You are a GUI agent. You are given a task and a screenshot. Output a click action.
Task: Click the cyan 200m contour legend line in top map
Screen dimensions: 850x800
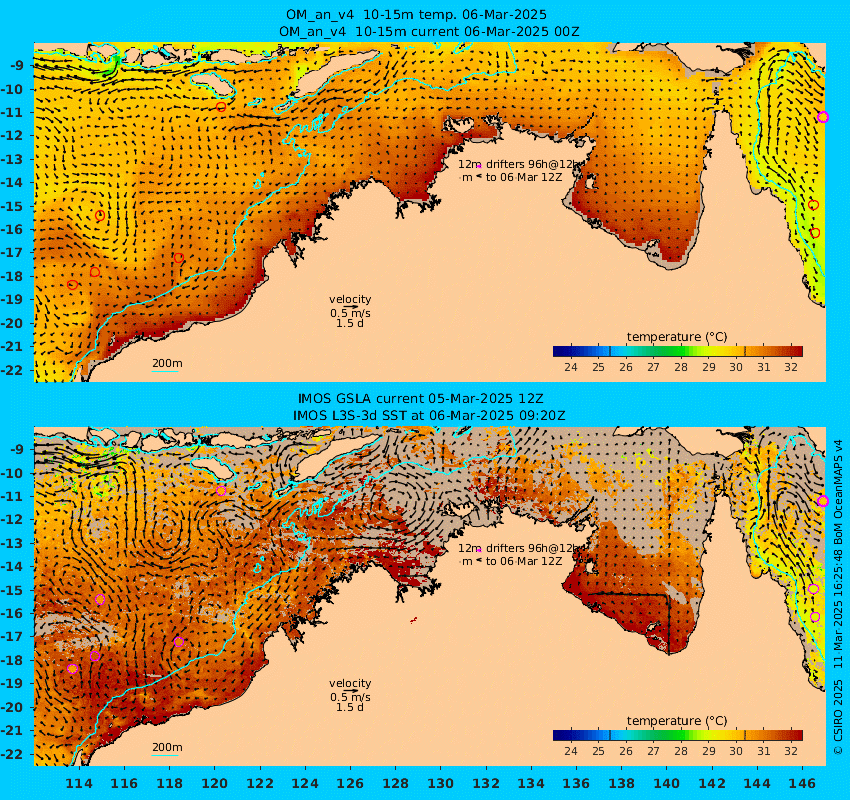point(165,371)
